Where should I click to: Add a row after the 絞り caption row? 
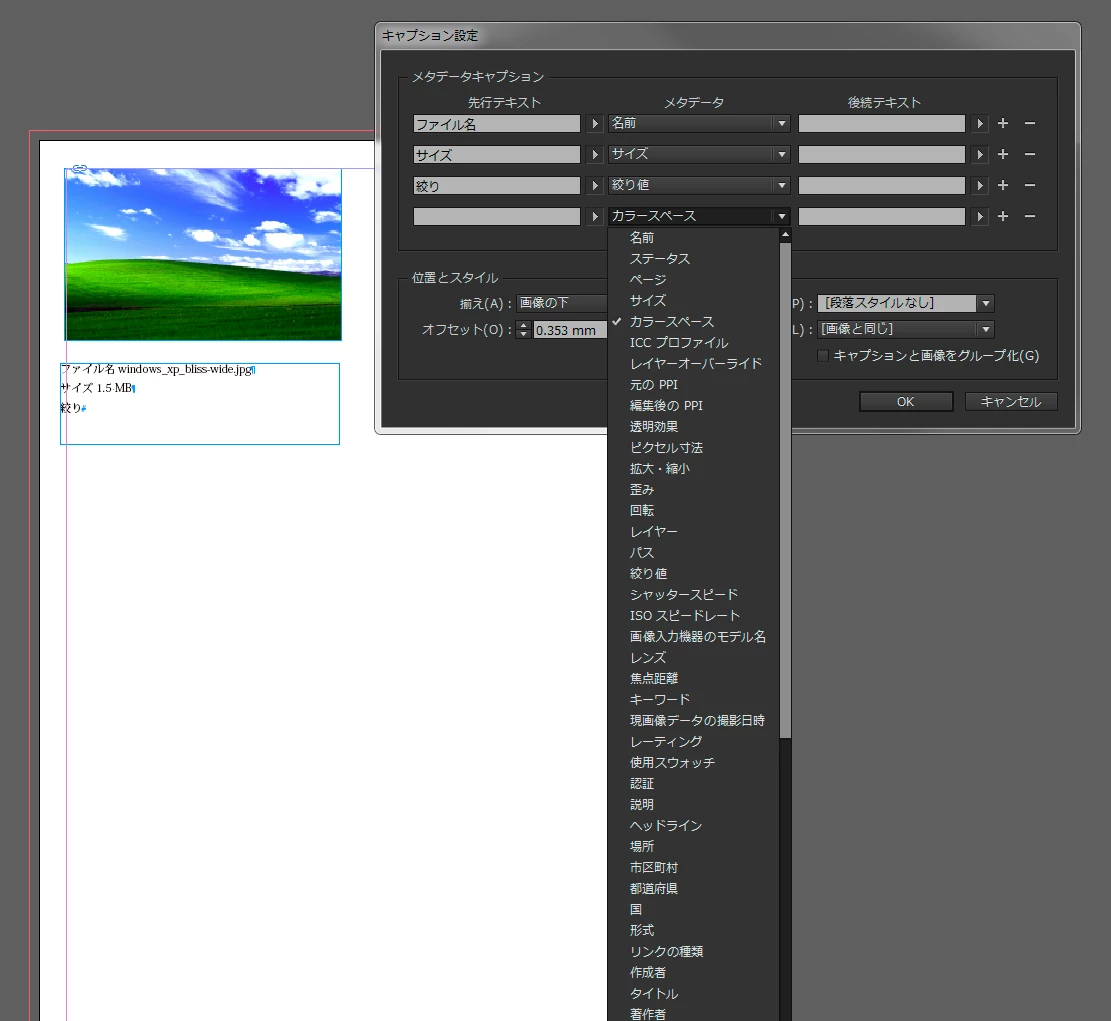[1003, 185]
